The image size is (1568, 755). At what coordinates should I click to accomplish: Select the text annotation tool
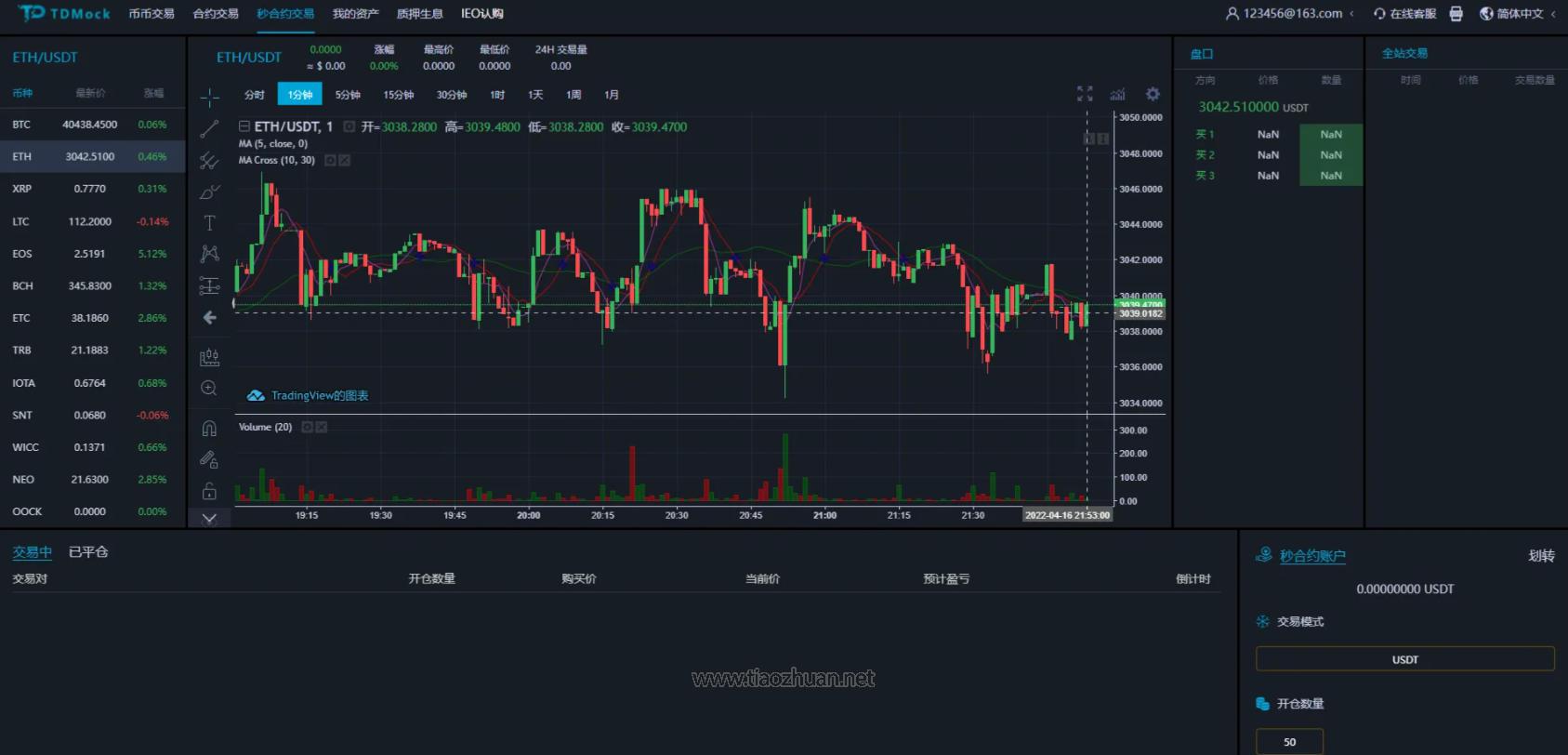(209, 222)
